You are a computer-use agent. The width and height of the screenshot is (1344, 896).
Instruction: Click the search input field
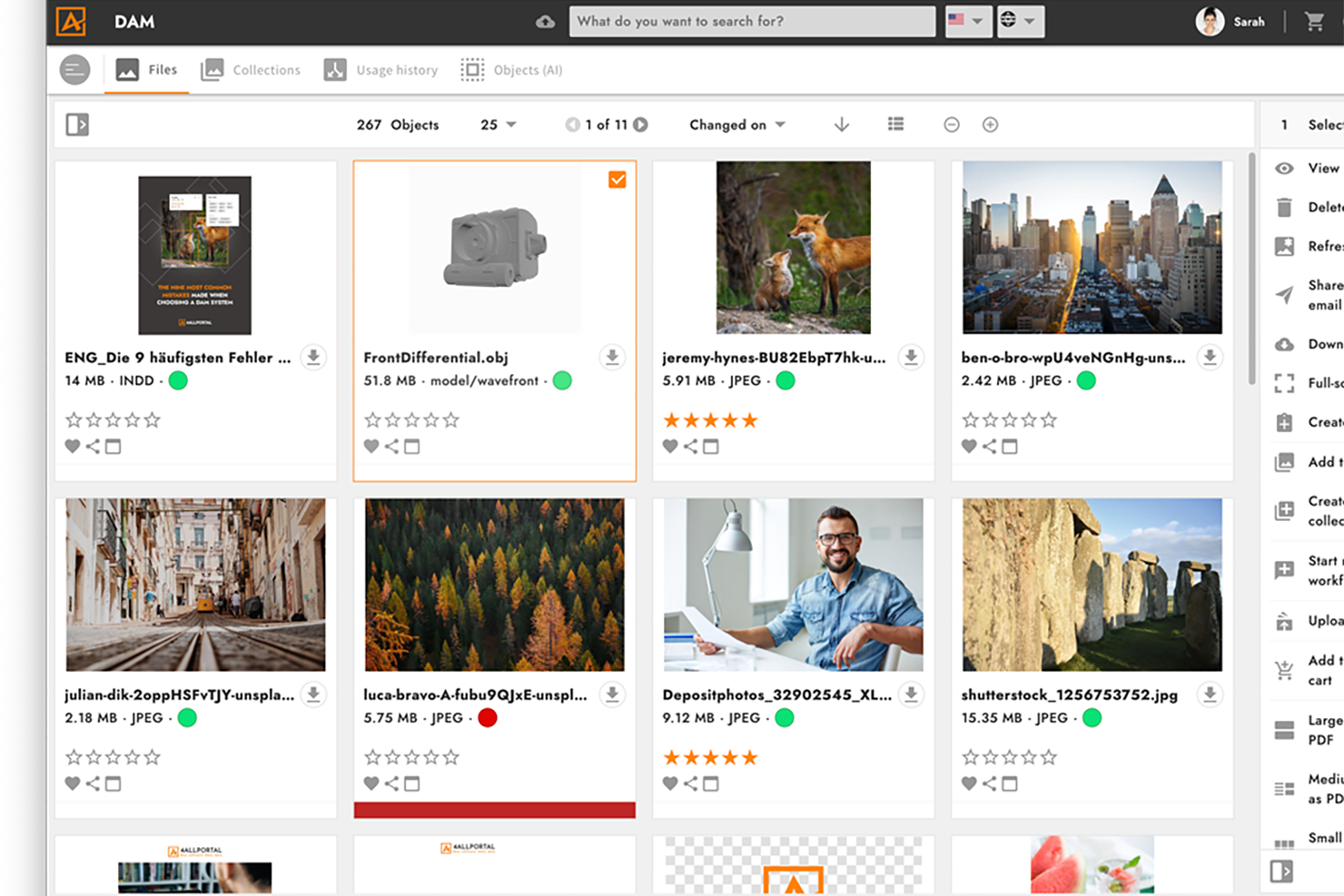pos(751,21)
